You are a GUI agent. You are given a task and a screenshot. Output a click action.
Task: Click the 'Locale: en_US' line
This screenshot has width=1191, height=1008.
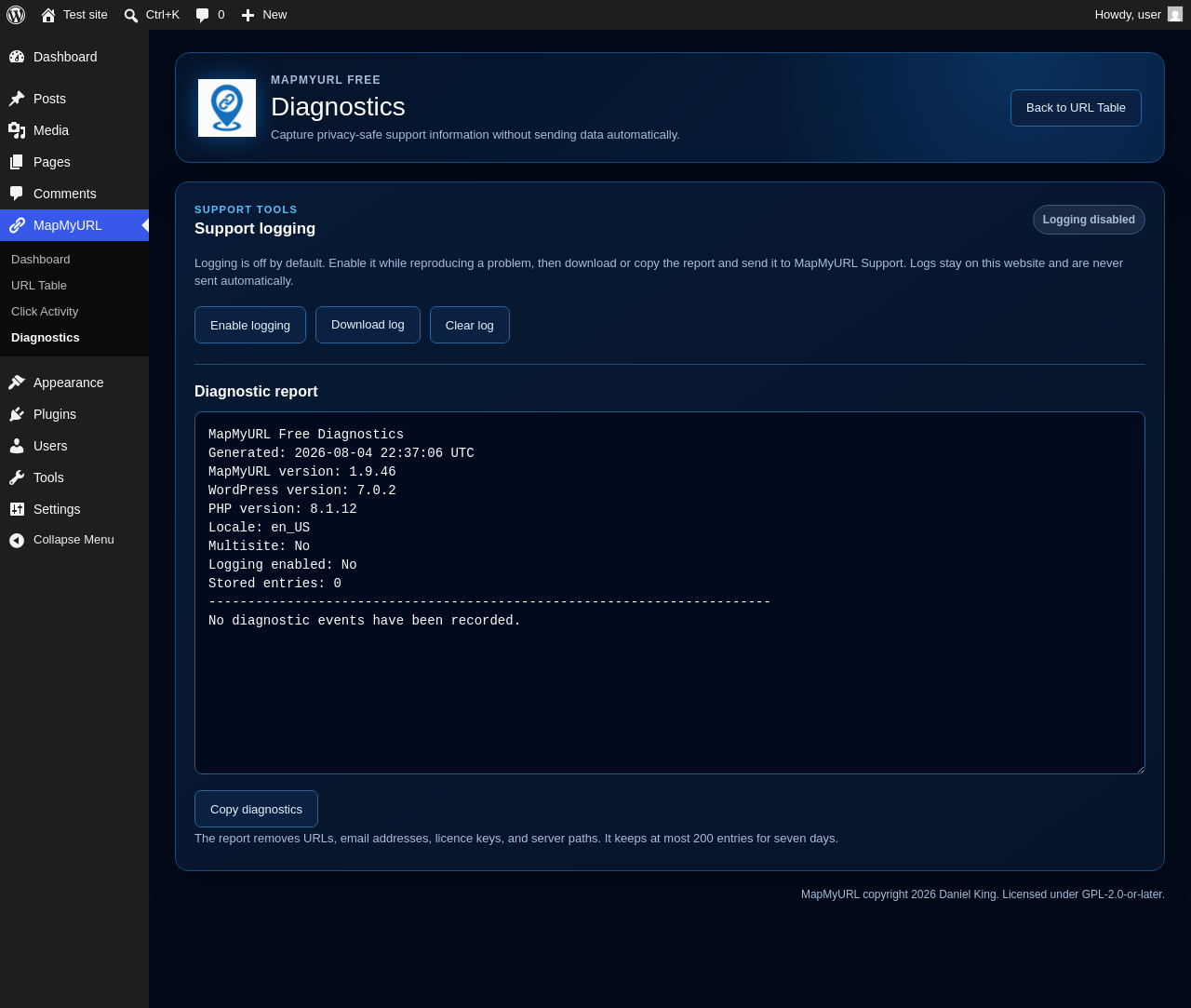click(x=260, y=528)
